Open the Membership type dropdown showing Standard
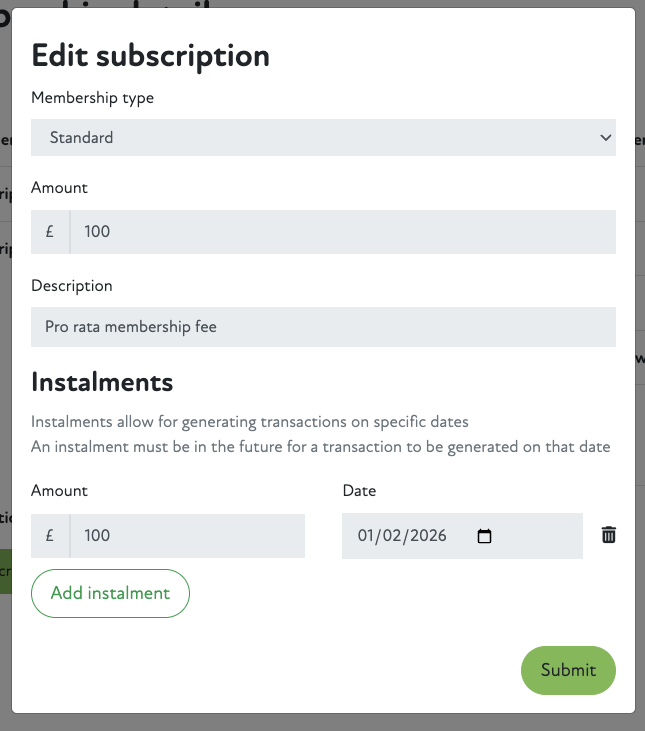The width and height of the screenshot is (645, 731). click(322, 137)
